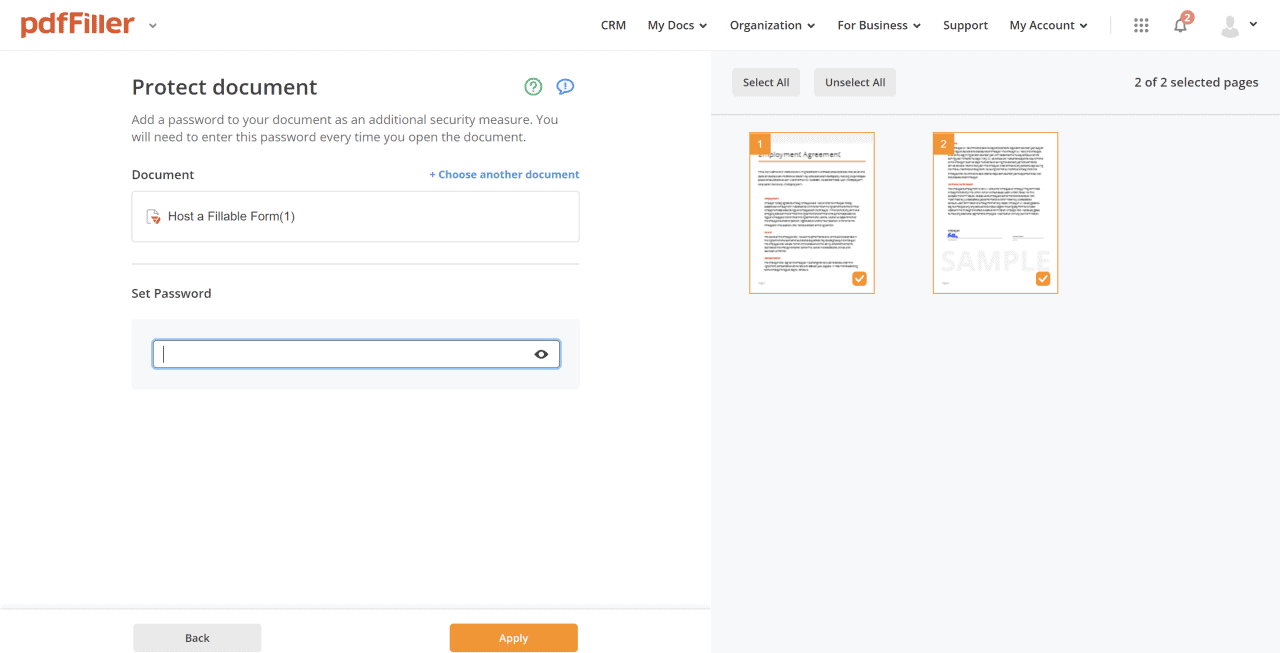1280x653 pixels.
Task: Click the pdfFiller logo
Action: click(78, 24)
